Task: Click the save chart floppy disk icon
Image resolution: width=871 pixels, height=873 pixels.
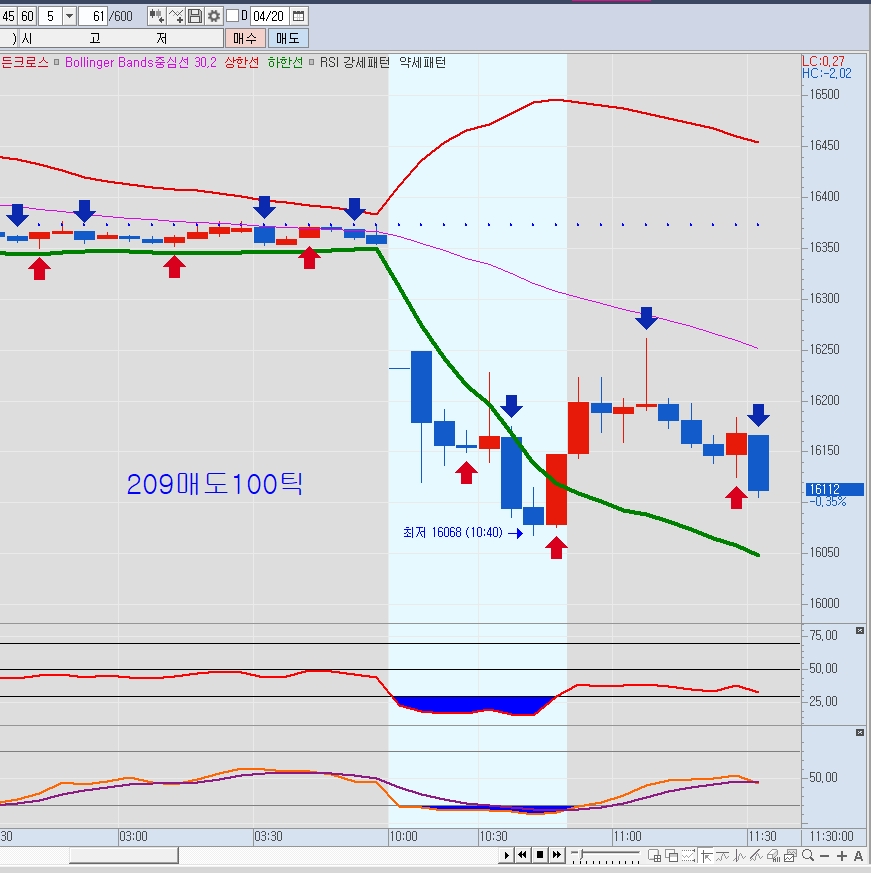Action: [x=195, y=16]
